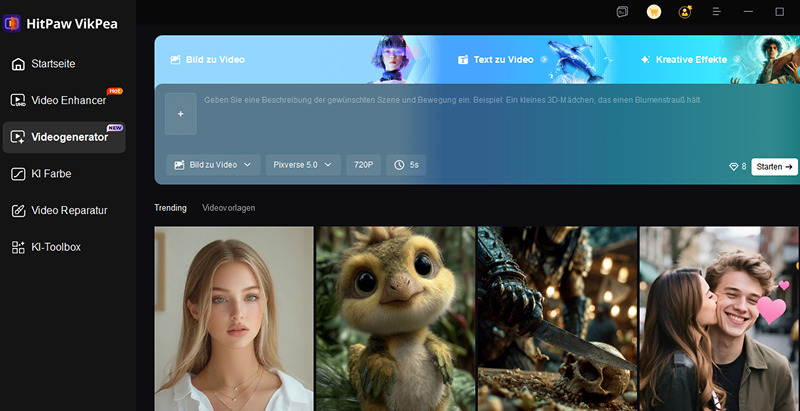The image size is (800, 411).
Task: Open the blonde woman portrait thumbnail
Action: point(234,319)
